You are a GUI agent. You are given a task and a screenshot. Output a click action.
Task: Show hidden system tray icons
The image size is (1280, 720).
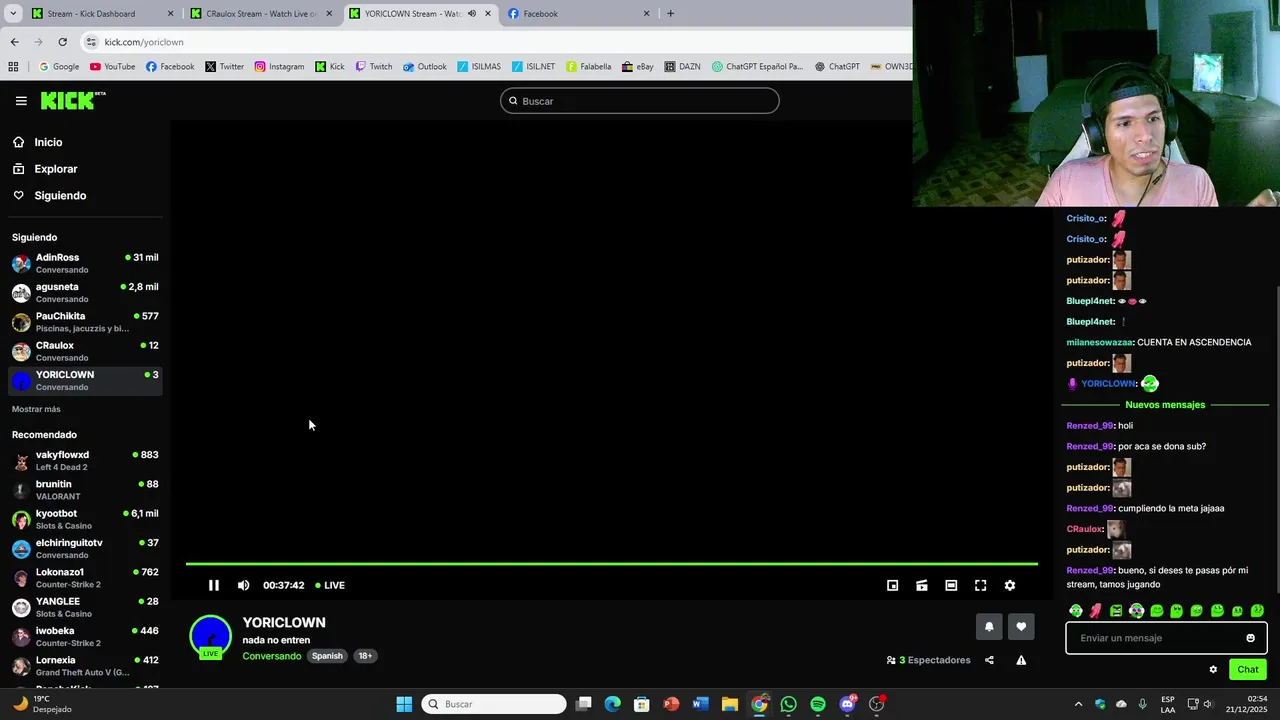[x=1078, y=704]
